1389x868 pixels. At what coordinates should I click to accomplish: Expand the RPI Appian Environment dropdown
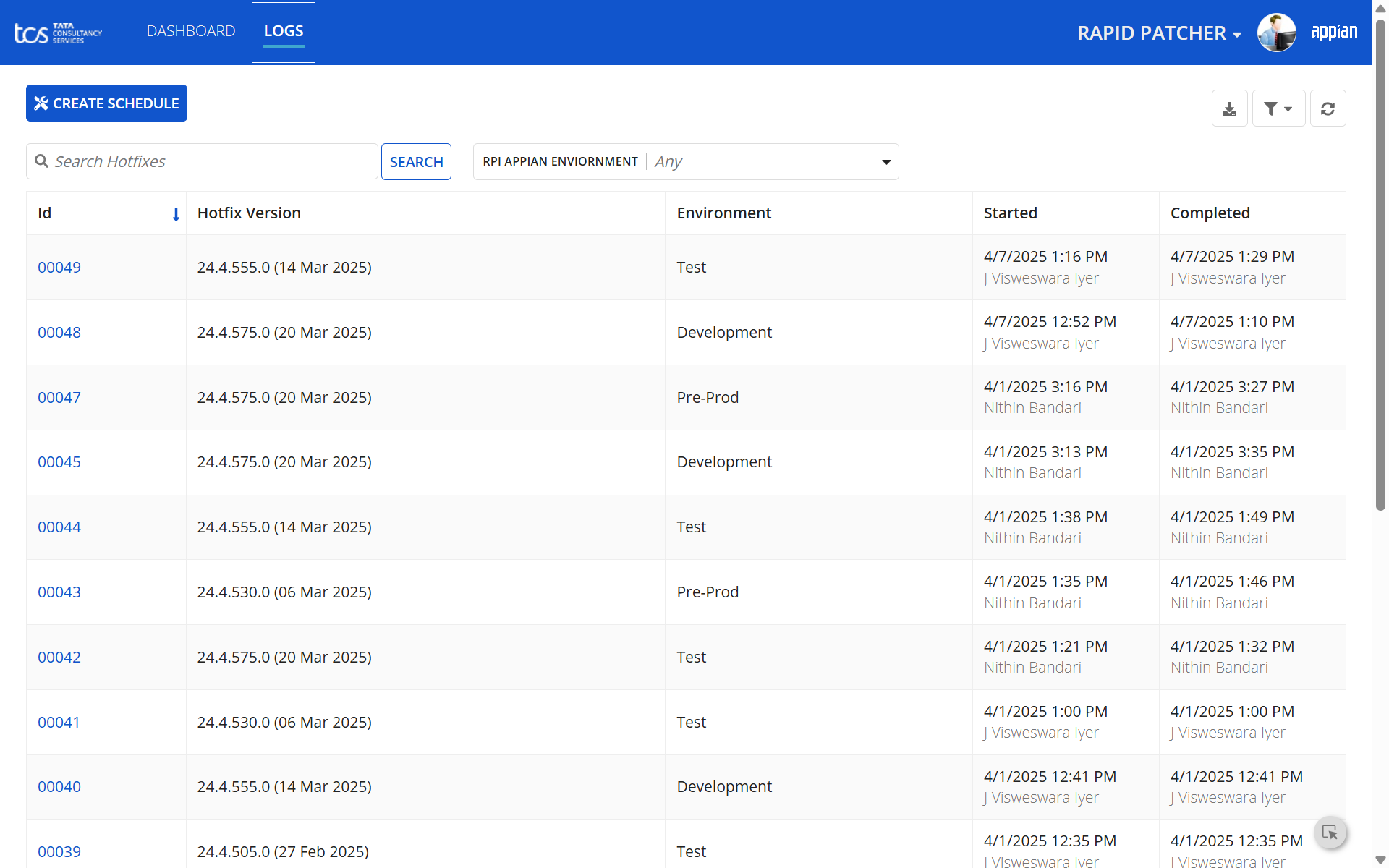(x=686, y=161)
